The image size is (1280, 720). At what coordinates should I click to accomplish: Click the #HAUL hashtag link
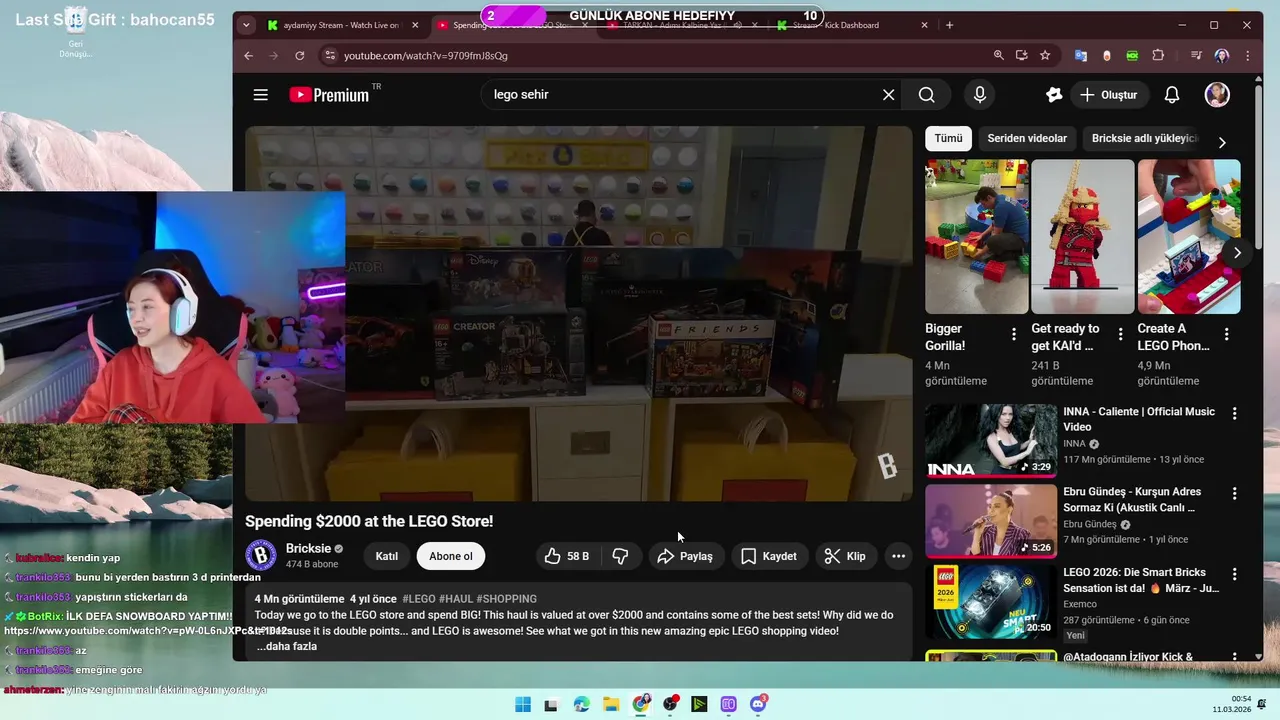tap(456, 599)
